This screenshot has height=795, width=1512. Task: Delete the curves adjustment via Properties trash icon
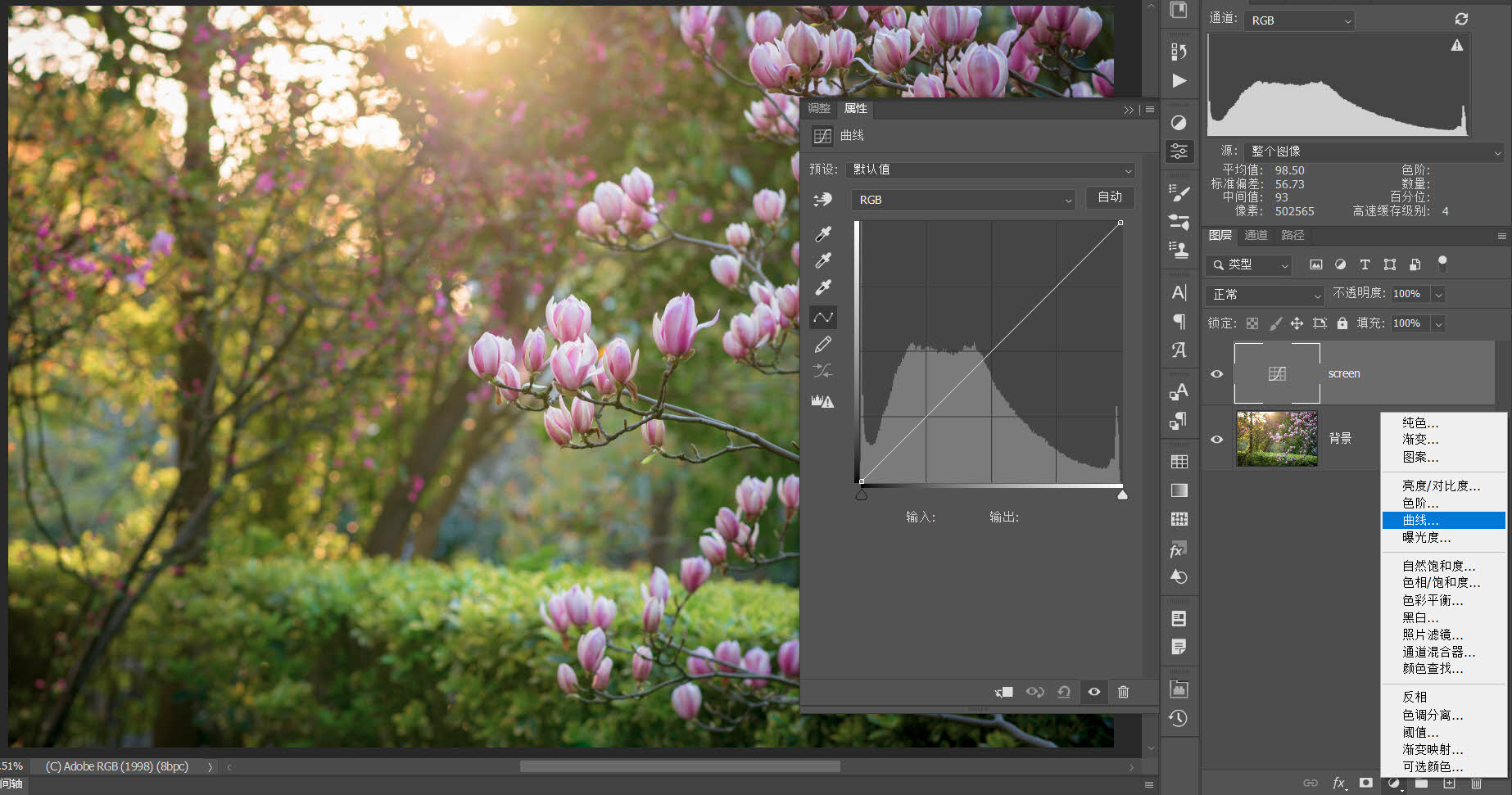pos(1124,692)
